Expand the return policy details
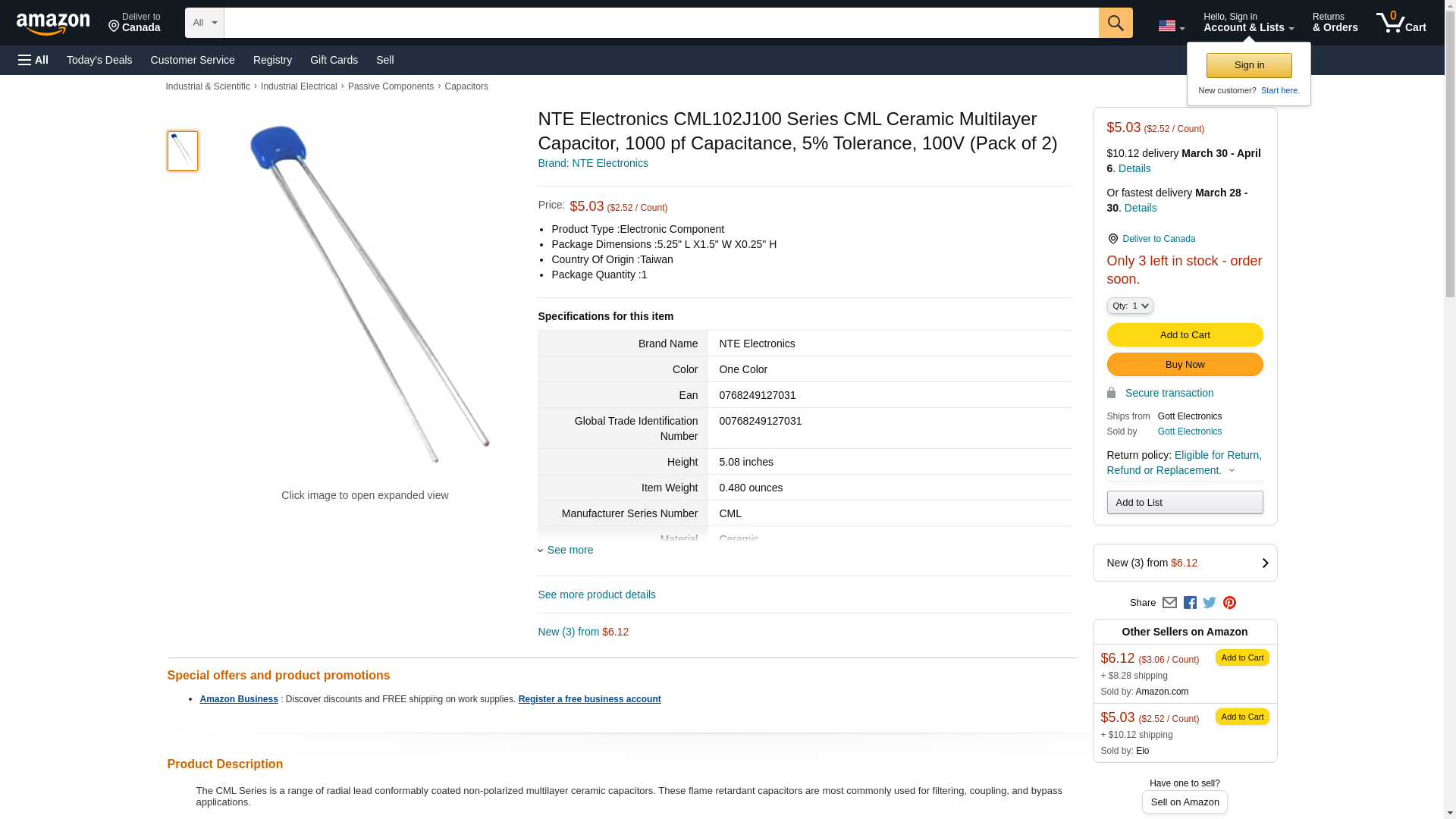The image size is (1456, 819). click(1232, 470)
